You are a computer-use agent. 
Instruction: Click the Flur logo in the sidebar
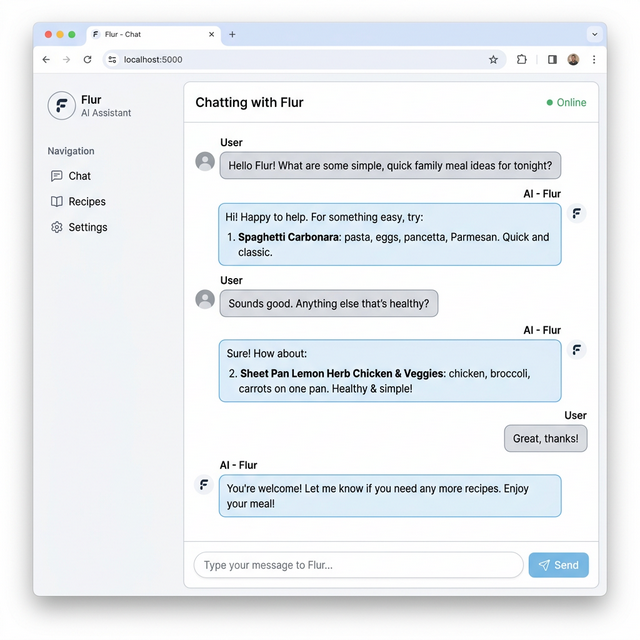tap(62, 105)
